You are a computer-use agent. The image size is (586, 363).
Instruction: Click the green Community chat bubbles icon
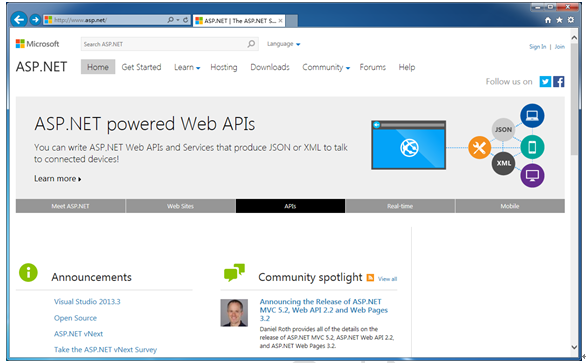234,272
